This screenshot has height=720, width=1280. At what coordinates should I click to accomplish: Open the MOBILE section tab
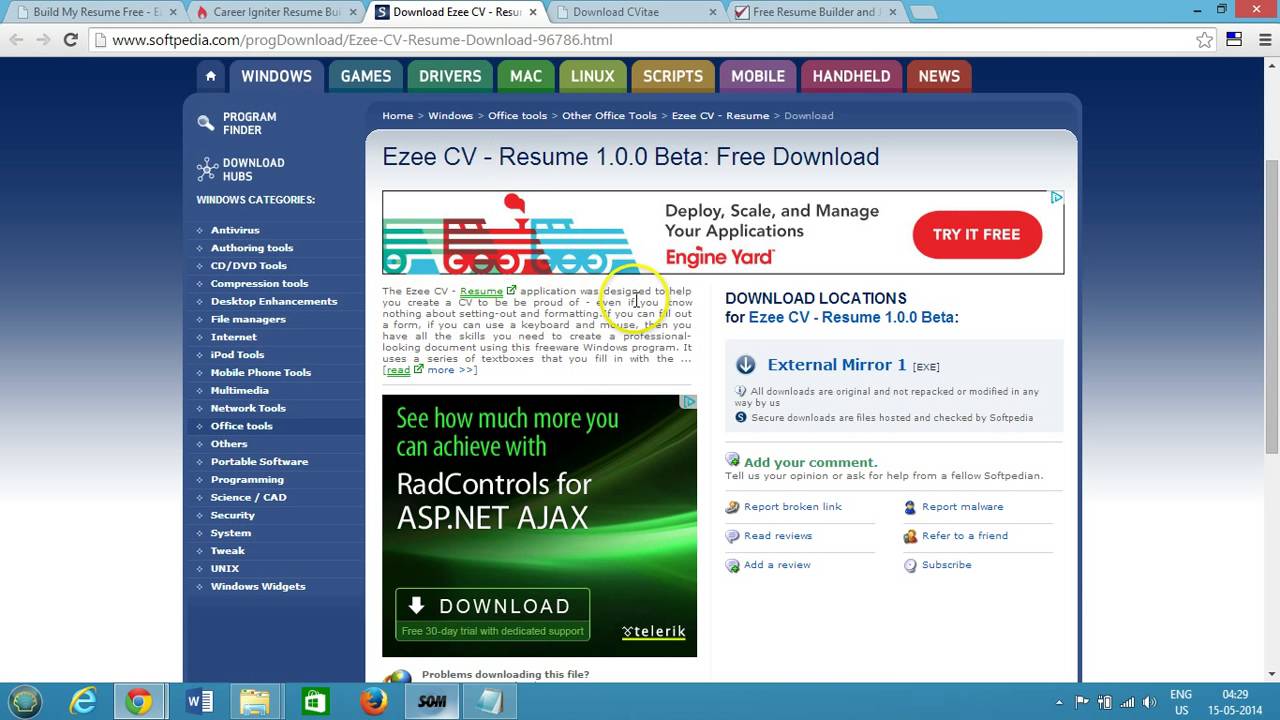[758, 76]
